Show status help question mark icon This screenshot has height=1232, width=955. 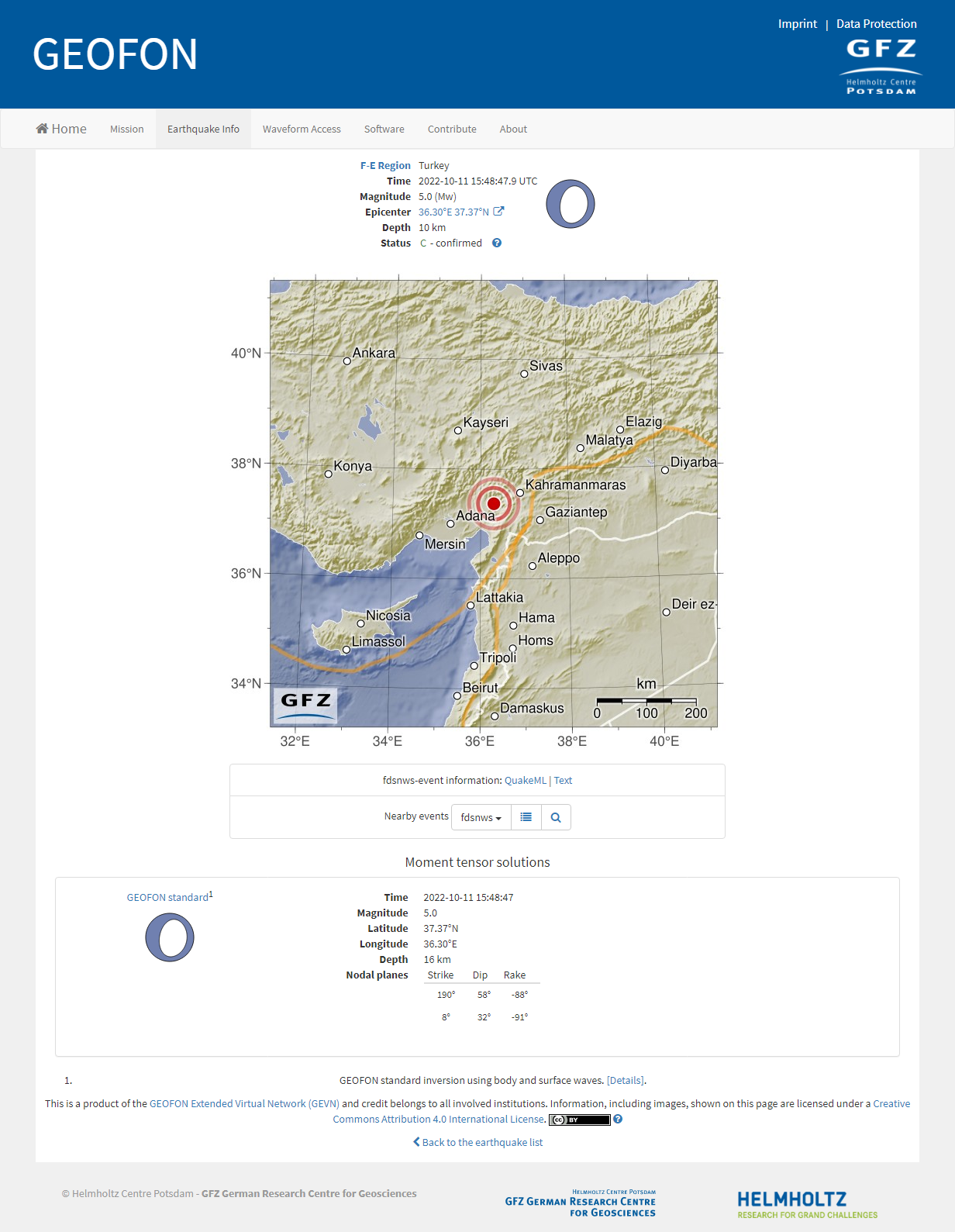click(497, 243)
